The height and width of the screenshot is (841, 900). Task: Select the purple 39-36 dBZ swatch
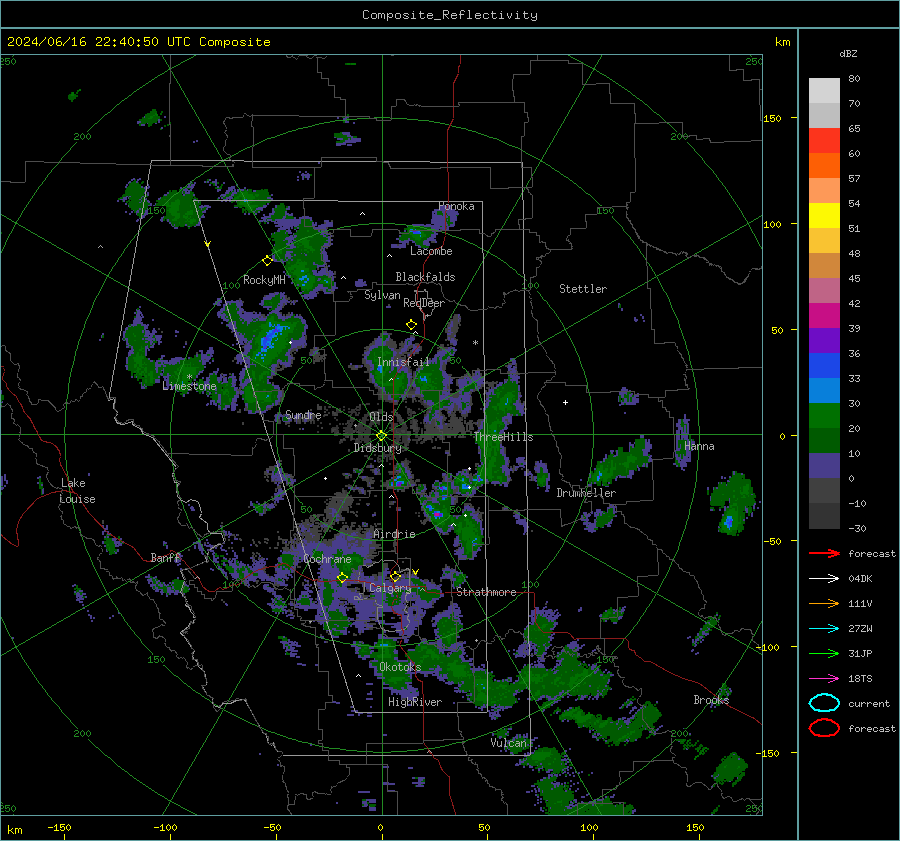click(824, 340)
